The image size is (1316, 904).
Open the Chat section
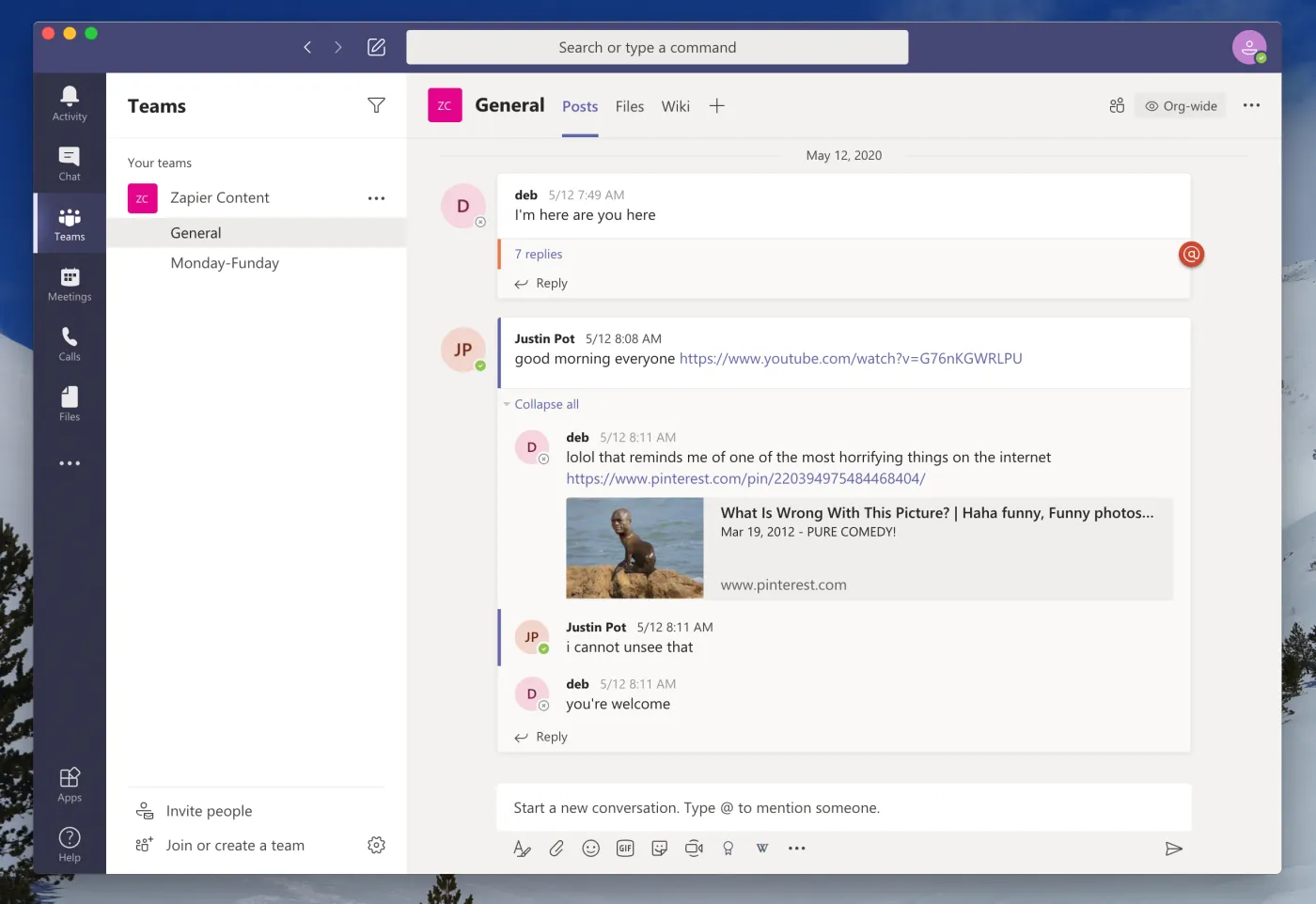[70, 164]
